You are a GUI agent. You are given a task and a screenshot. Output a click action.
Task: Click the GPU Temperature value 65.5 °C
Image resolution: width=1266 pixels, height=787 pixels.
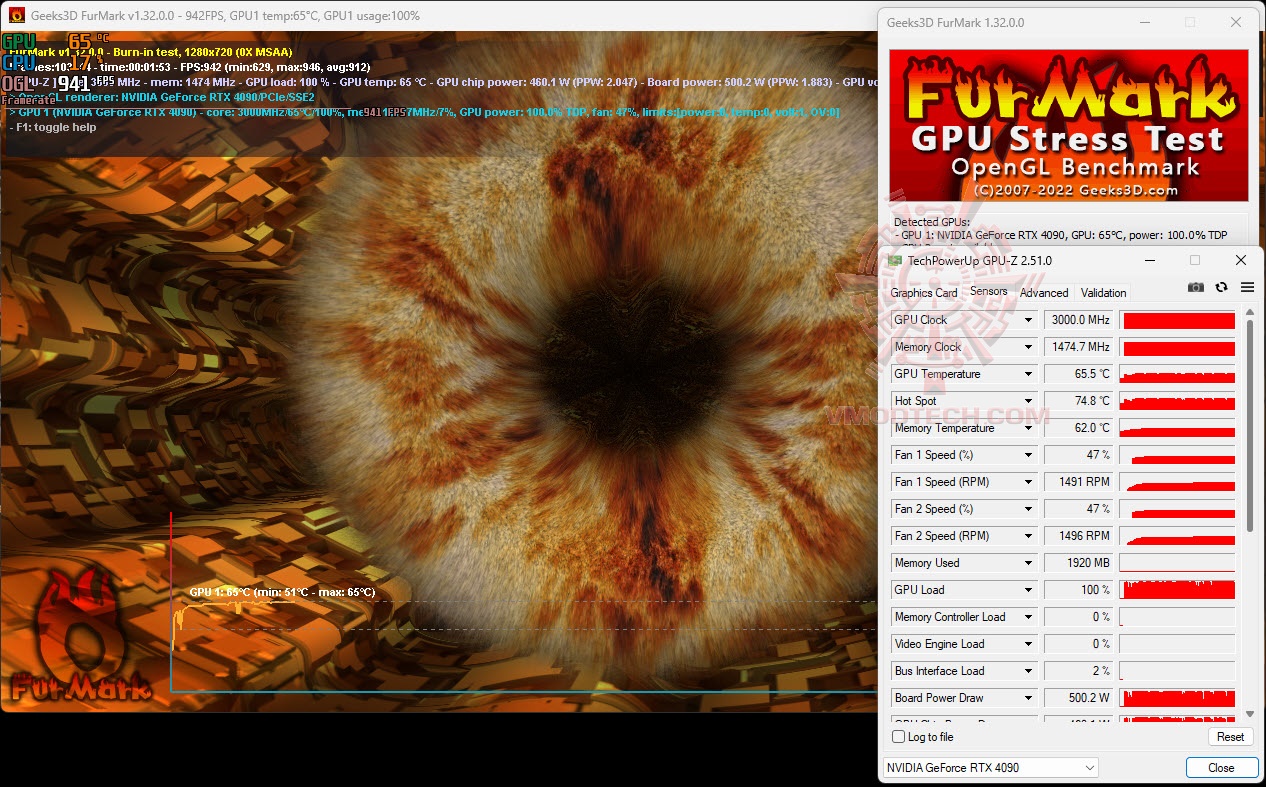tap(1079, 374)
